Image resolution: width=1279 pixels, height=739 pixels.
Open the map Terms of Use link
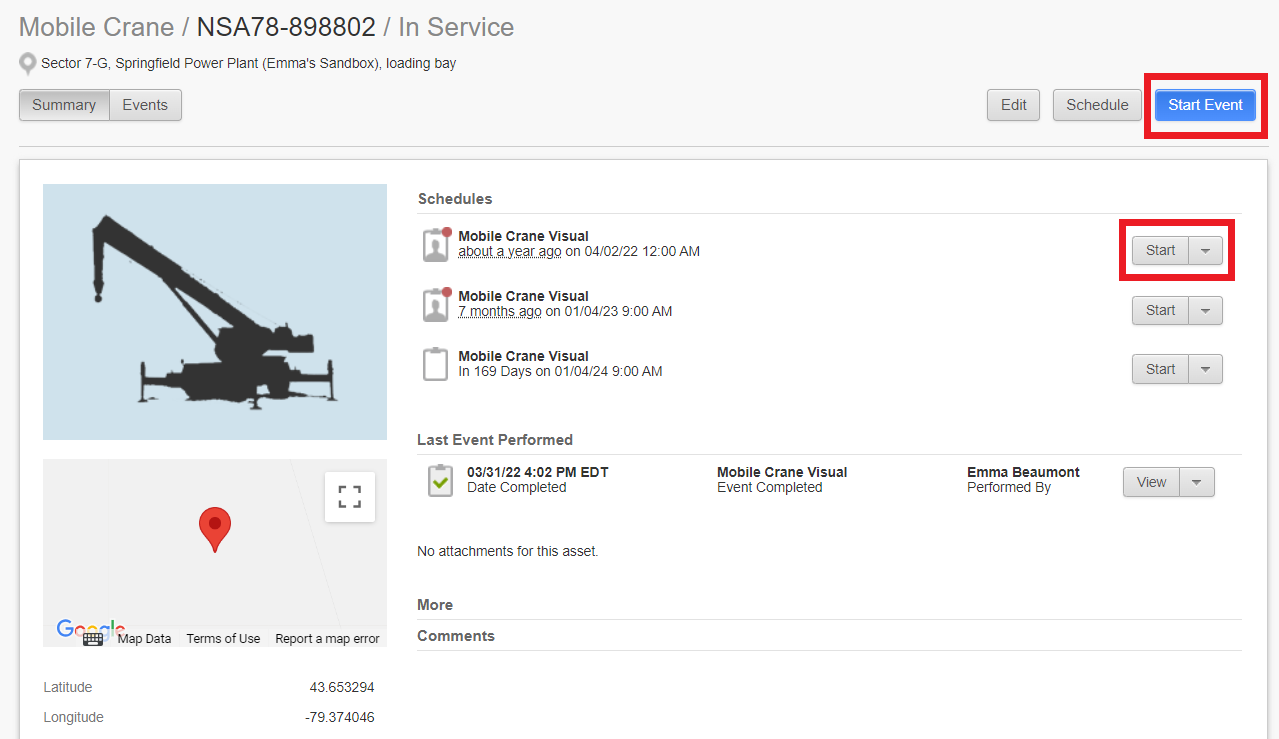223,639
